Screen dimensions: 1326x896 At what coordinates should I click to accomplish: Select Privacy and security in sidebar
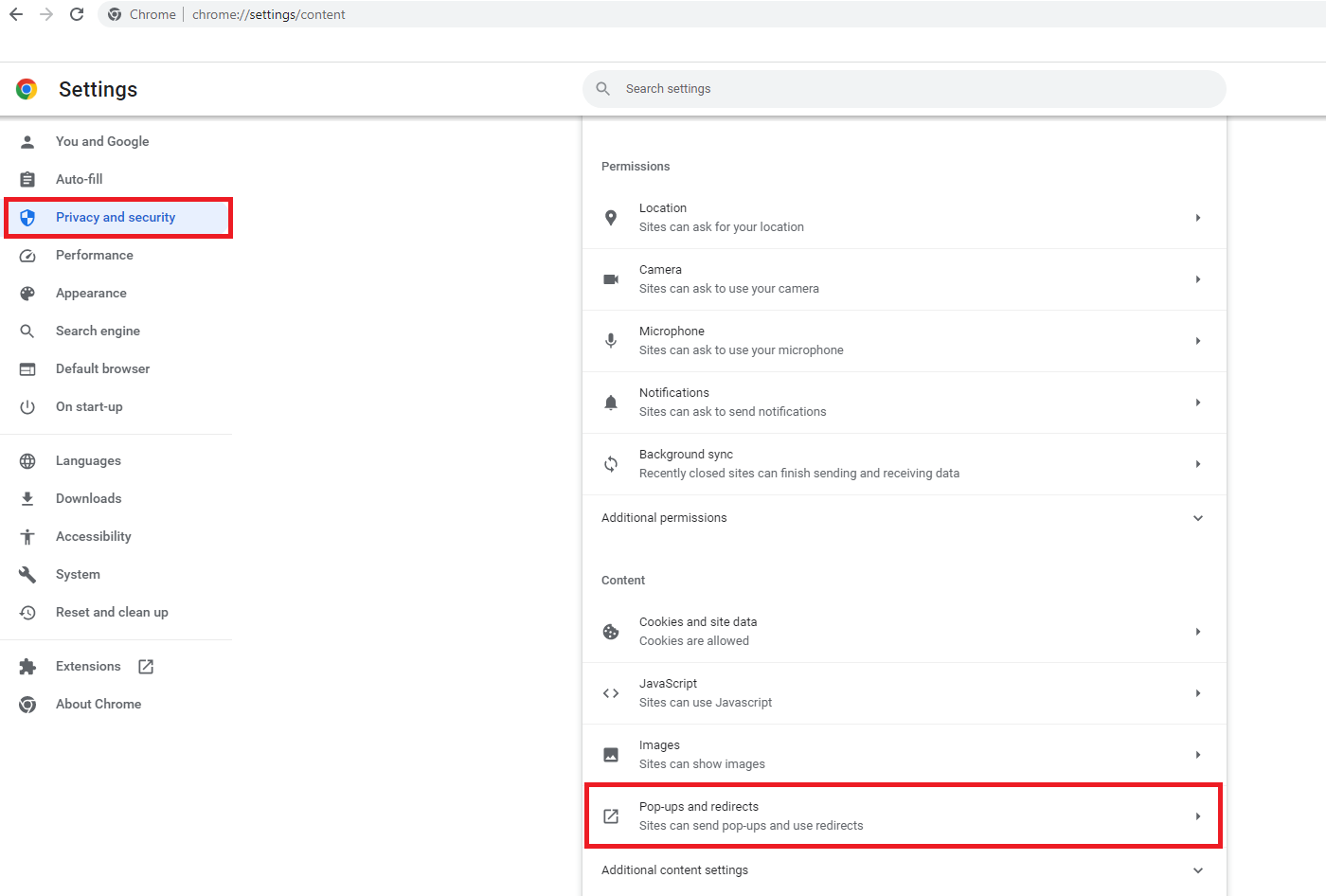click(x=116, y=218)
